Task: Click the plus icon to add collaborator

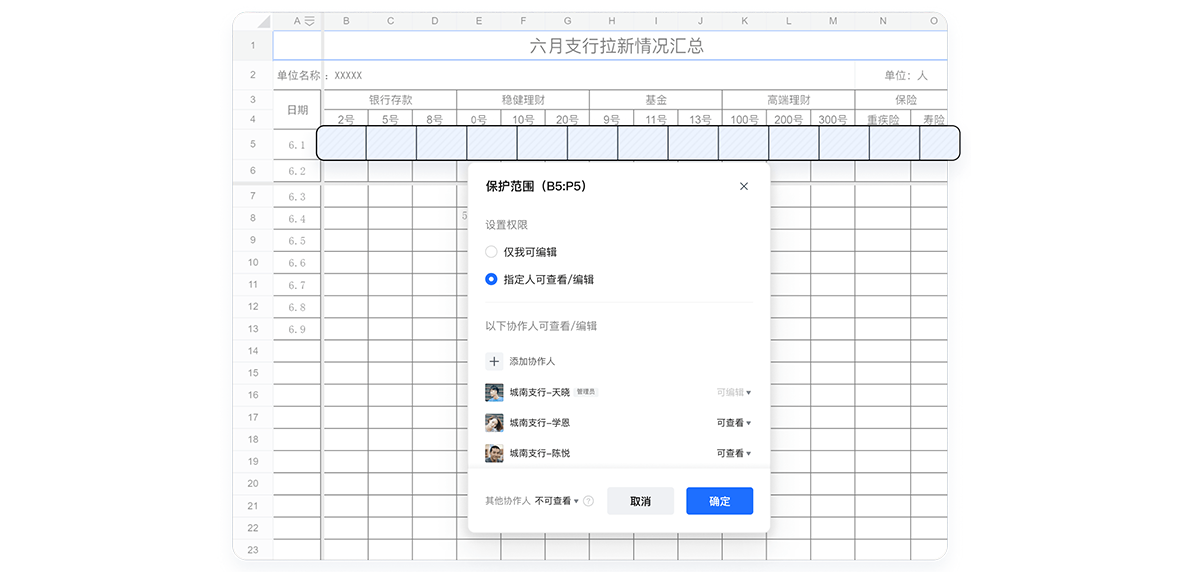Action: click(494, 361)
